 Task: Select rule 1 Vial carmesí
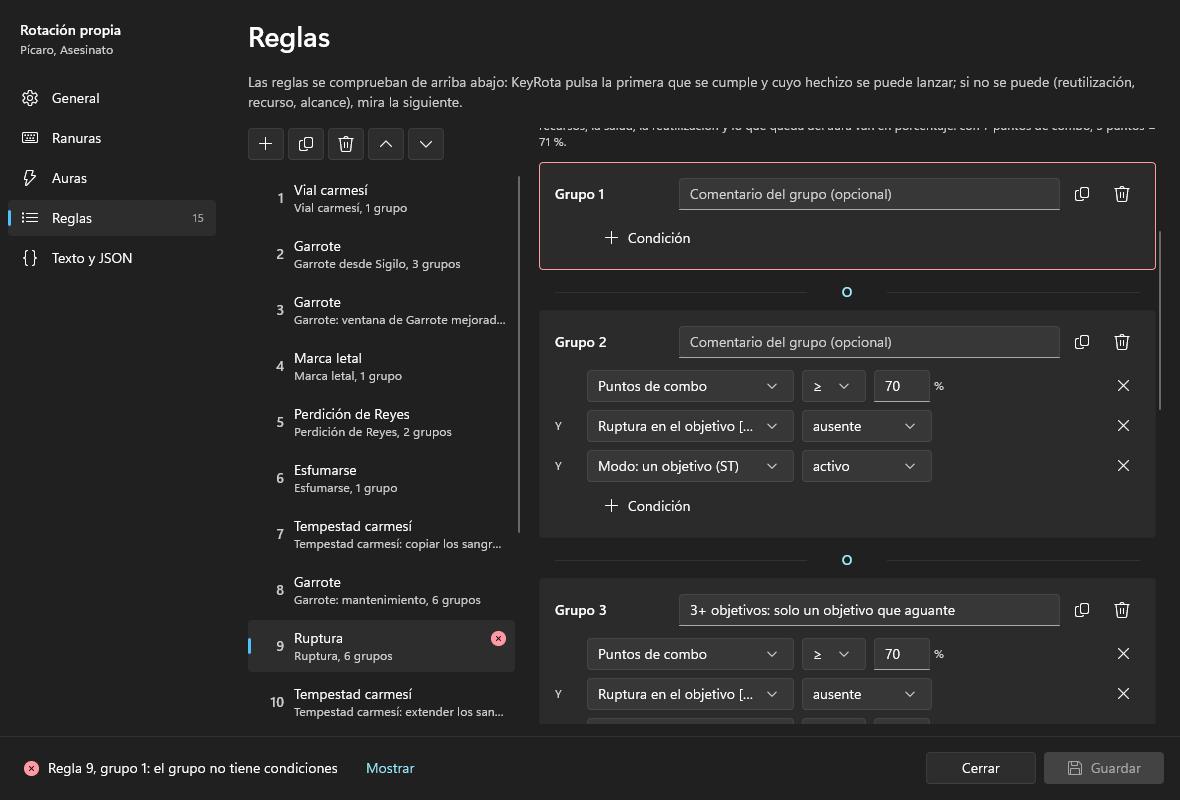[x=382, y=199]
